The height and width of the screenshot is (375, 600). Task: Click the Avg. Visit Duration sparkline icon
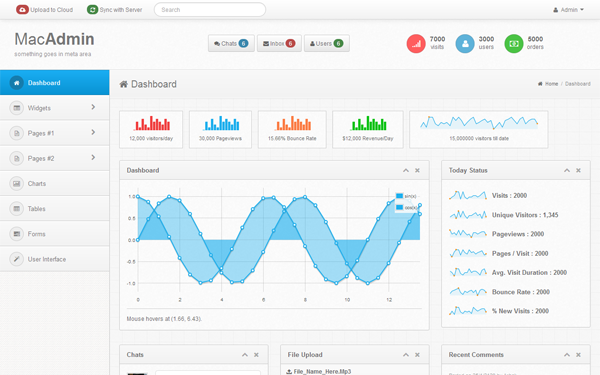coord(468,272)
